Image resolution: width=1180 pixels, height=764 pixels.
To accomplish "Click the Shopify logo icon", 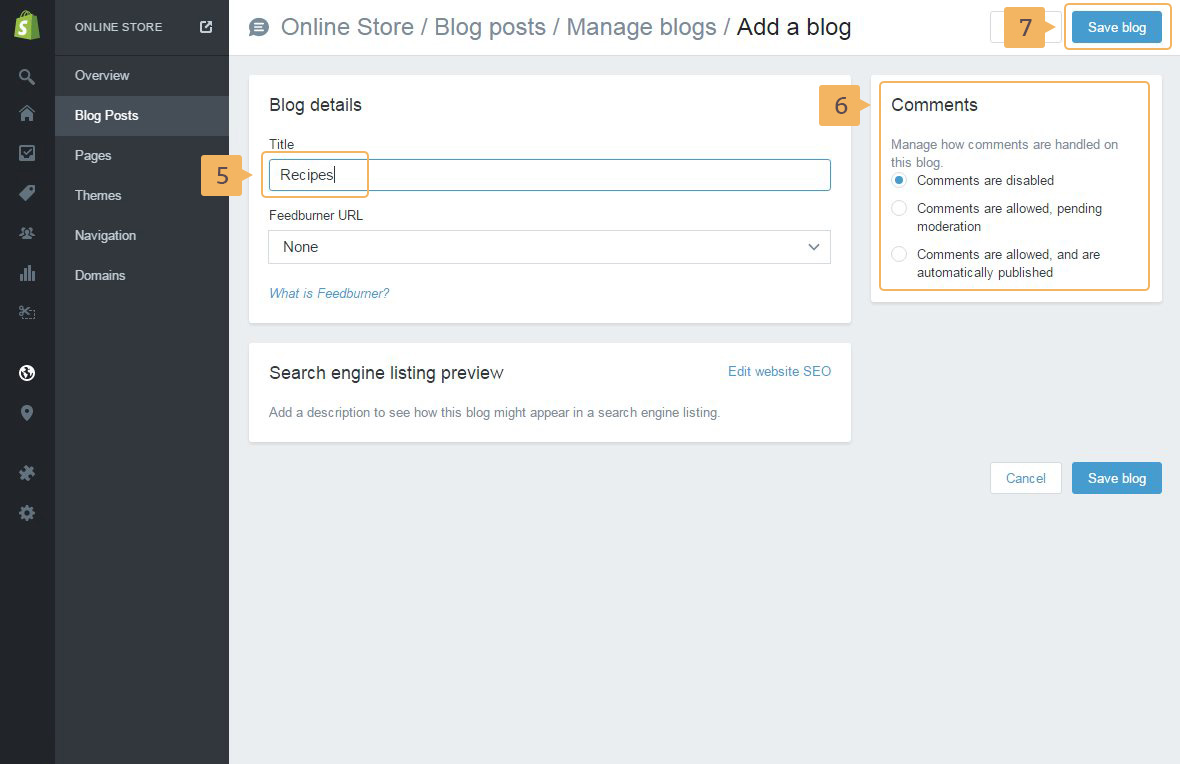I will click(27, 27).
